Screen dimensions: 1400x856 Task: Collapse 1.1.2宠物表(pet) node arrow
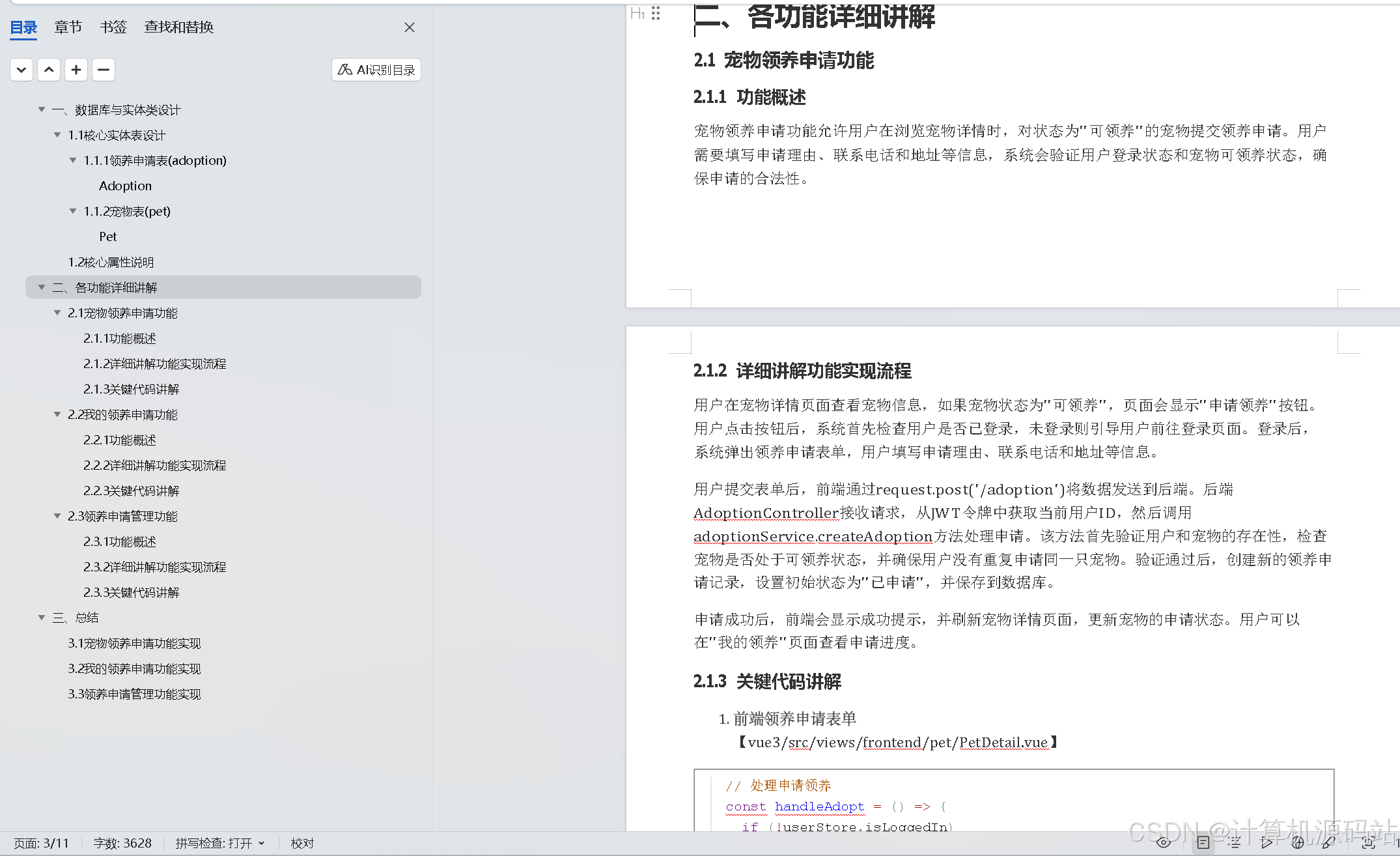(73, 211)
